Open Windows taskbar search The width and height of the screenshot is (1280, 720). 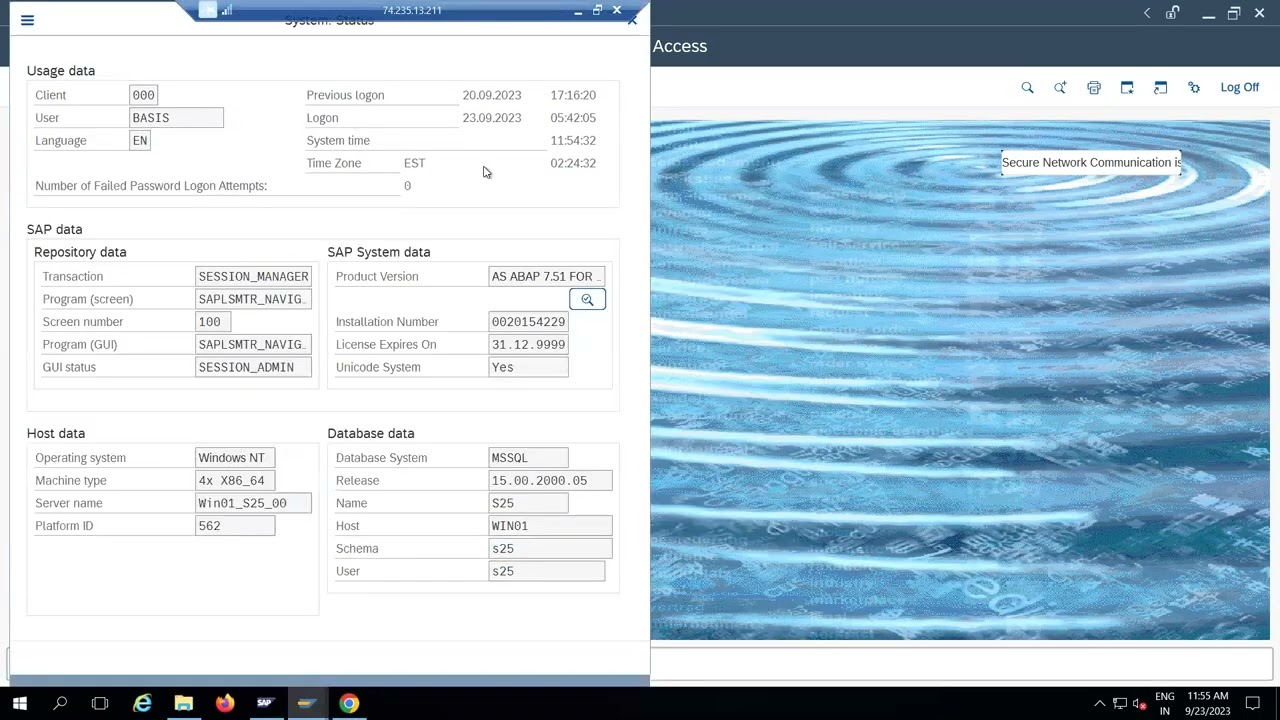(60, 704)
